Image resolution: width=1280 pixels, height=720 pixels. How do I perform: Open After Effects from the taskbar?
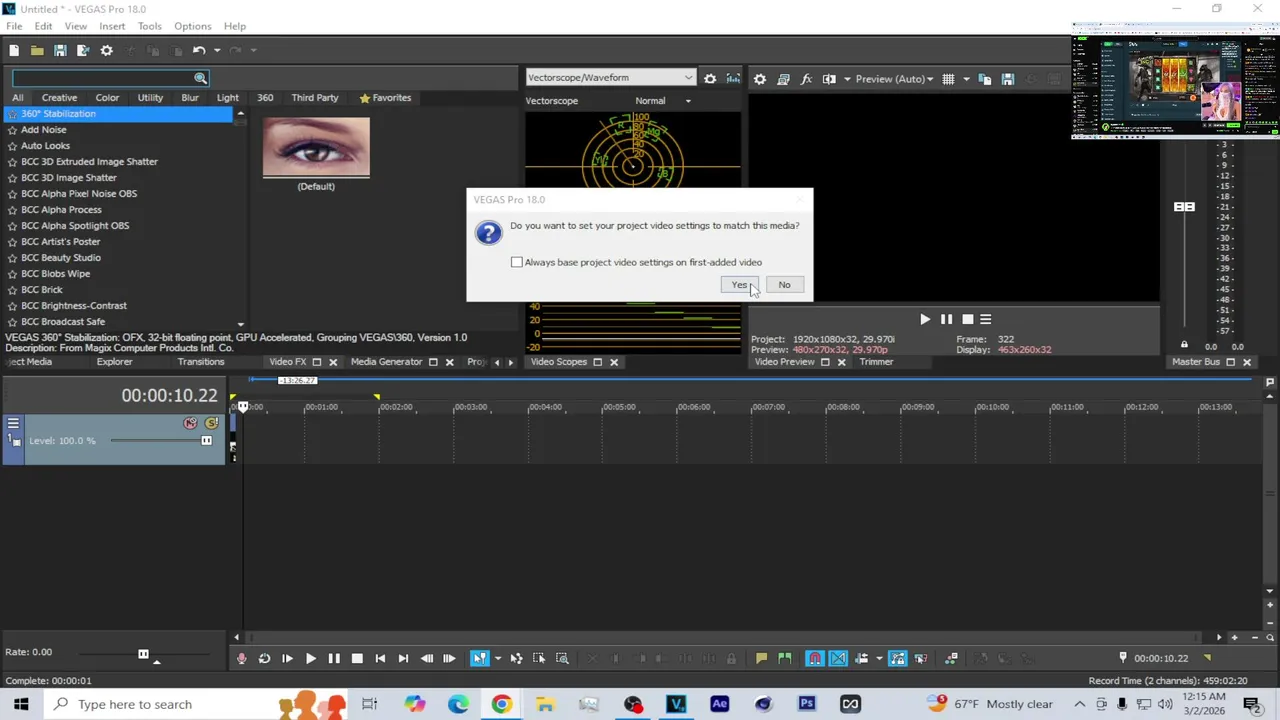tap(720, 704)
